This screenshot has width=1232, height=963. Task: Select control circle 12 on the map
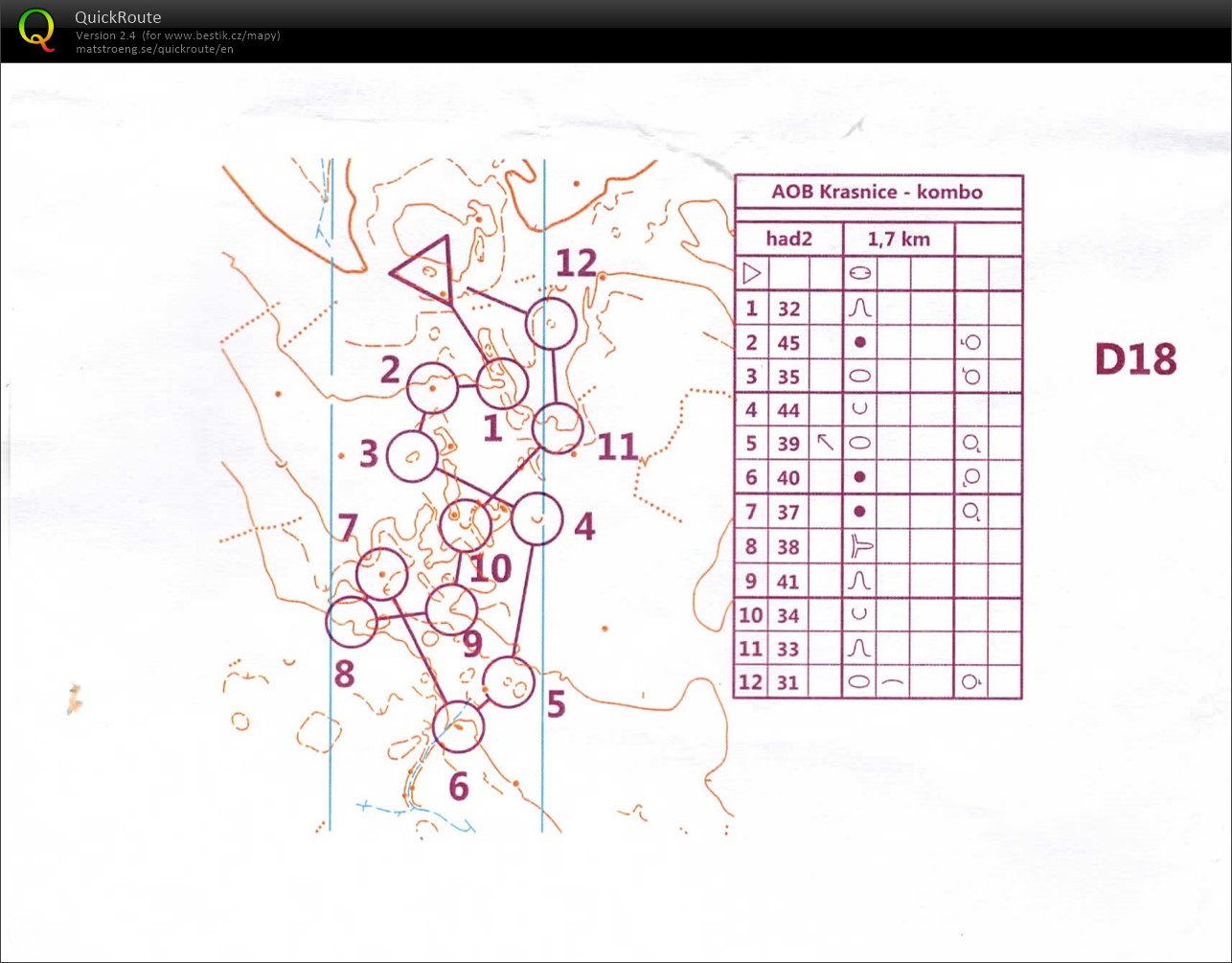[551, 323]
